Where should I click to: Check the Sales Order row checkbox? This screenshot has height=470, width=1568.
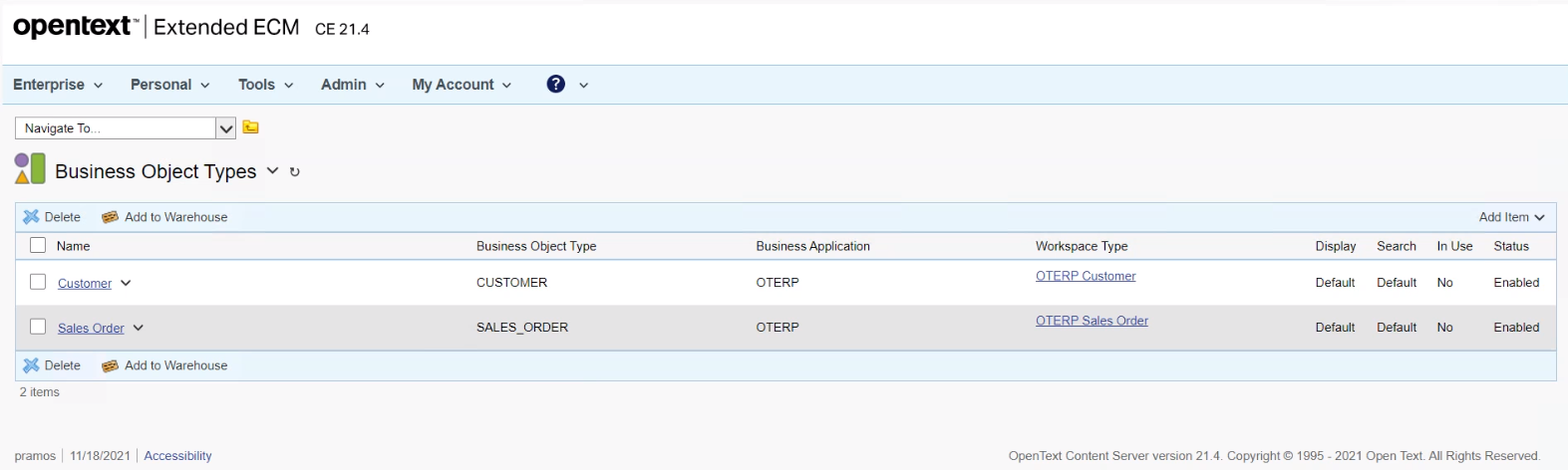[38, 327]
